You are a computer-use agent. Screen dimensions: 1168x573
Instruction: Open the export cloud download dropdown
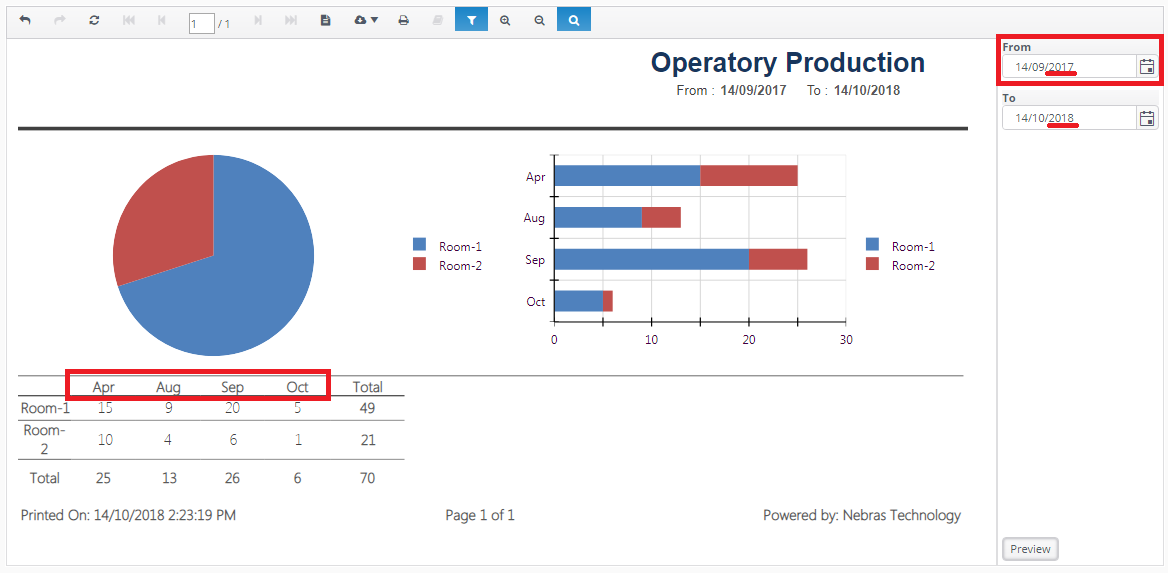click(366, 20)
